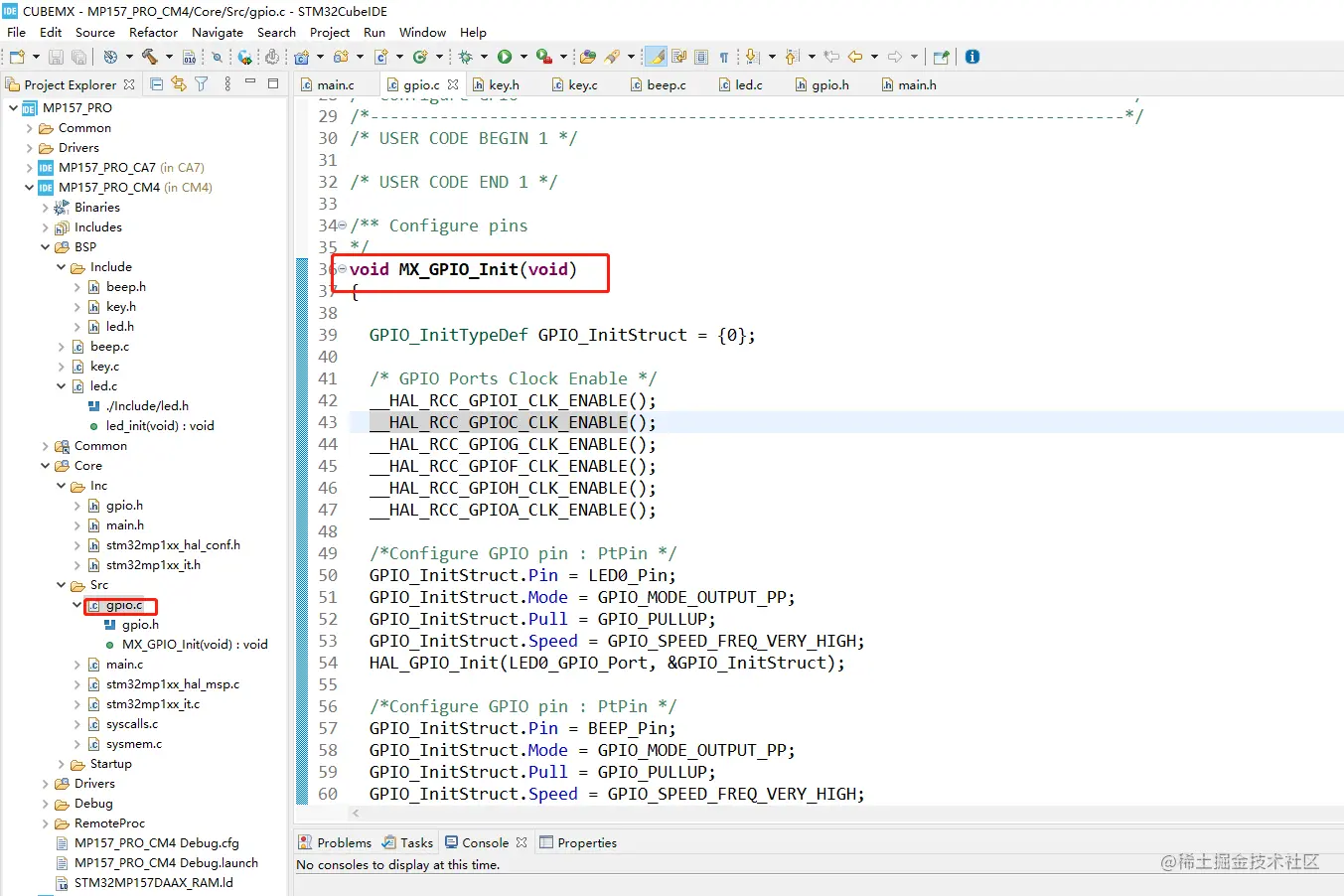Image resolution: width=1344 pixels, height=896 pixels.
Task: Open the Run button dropdown arrow
Action: pyautogui.click(x=523, y=58)
